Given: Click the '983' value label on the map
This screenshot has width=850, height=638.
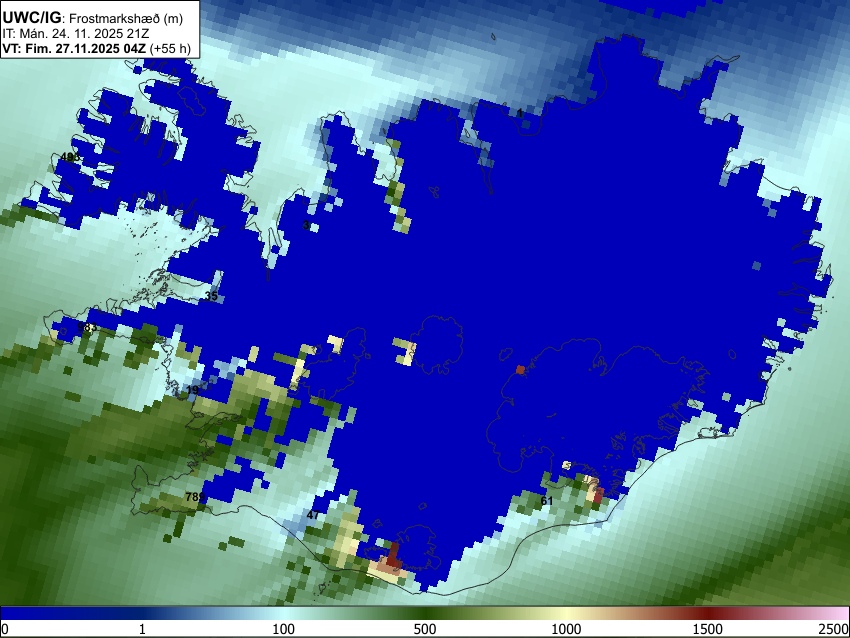Looking at the screenshot, I should [88, 327].
